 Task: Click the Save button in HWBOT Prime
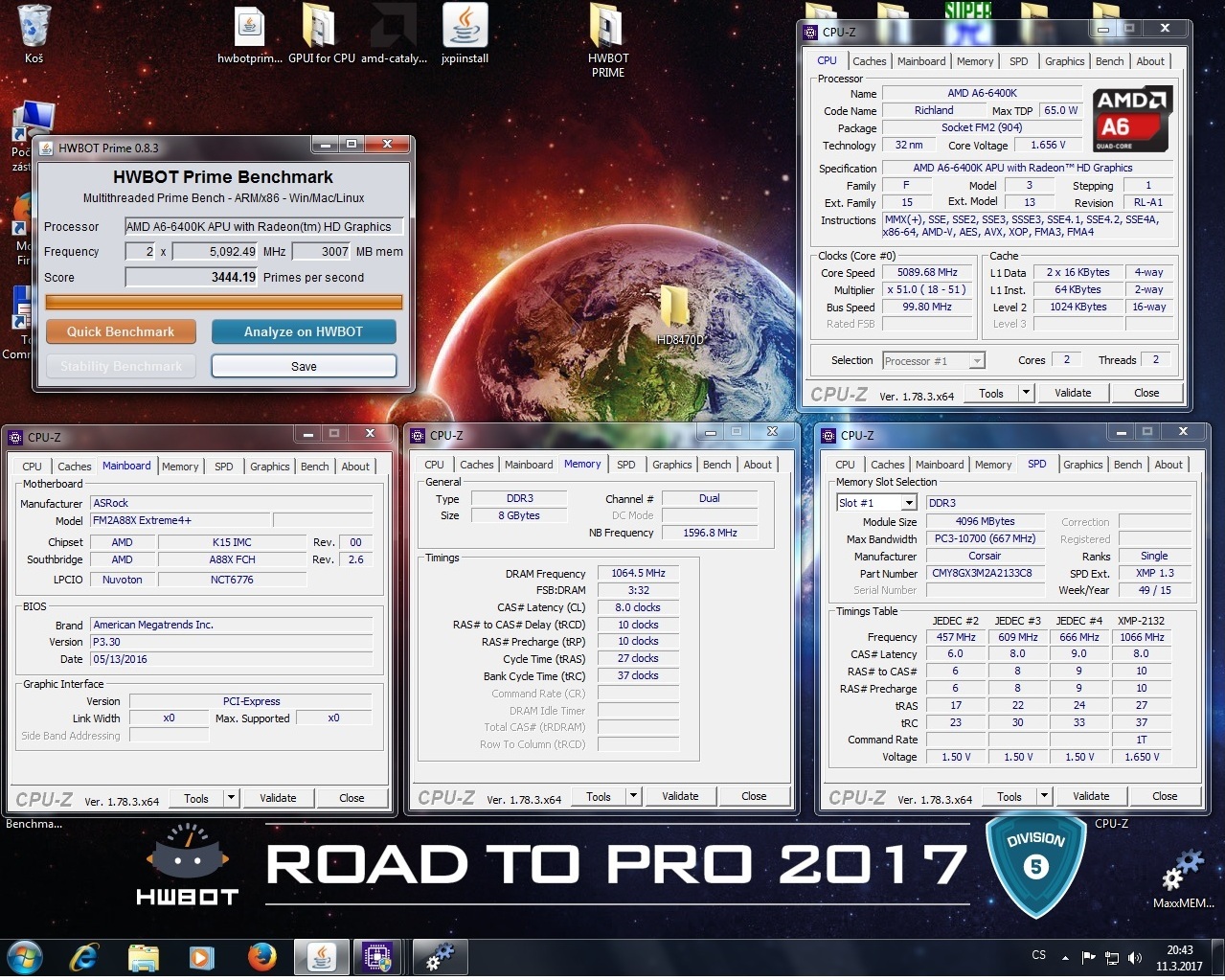point(304,366)
